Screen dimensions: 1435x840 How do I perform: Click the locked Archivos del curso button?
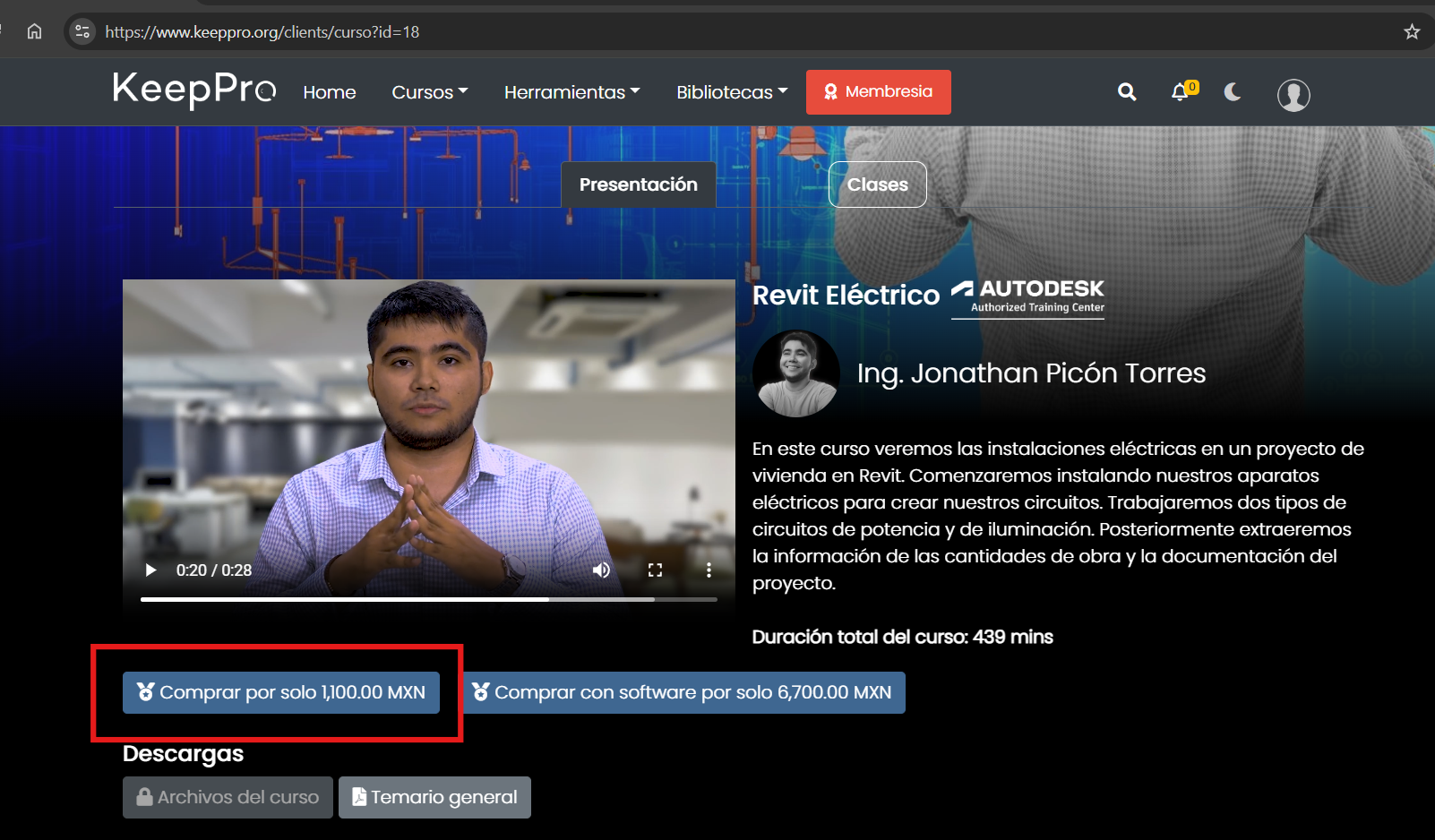coord(228,797)
